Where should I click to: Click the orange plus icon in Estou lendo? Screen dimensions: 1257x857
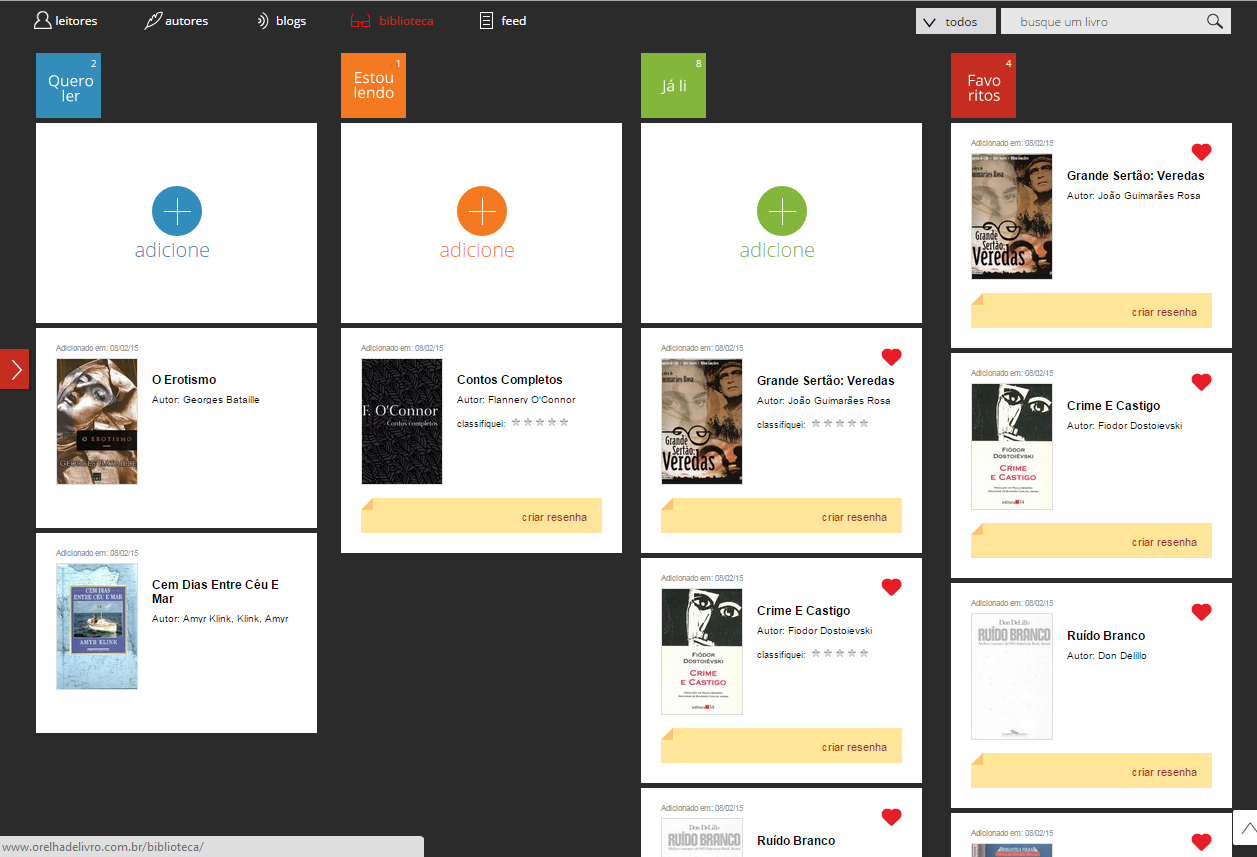tap(482, 211)
